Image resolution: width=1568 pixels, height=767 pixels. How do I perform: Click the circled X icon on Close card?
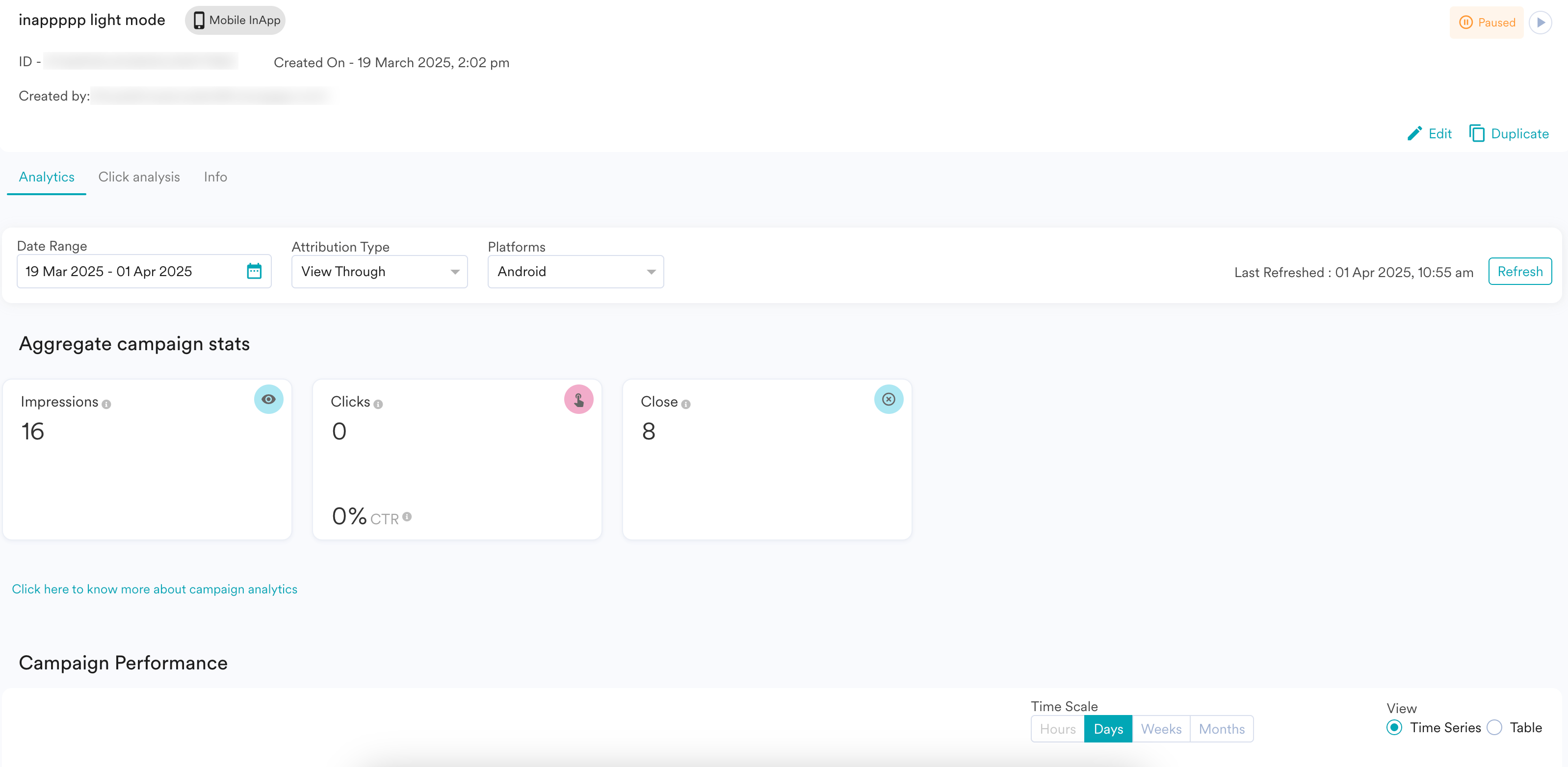[x=888, y=399]
